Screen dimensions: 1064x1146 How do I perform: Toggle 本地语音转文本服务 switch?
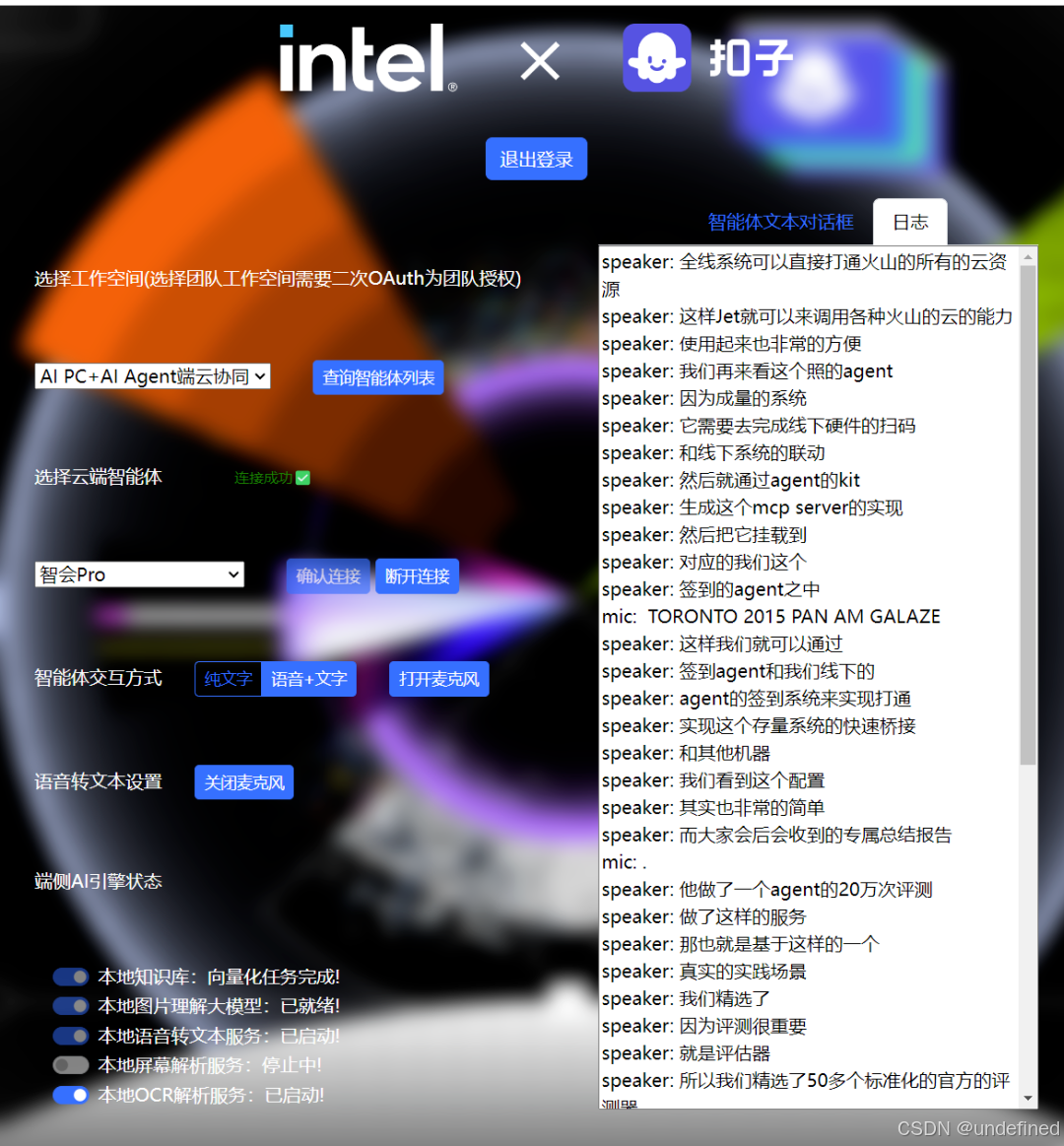pyautogui.click(x=71, y=1036)
